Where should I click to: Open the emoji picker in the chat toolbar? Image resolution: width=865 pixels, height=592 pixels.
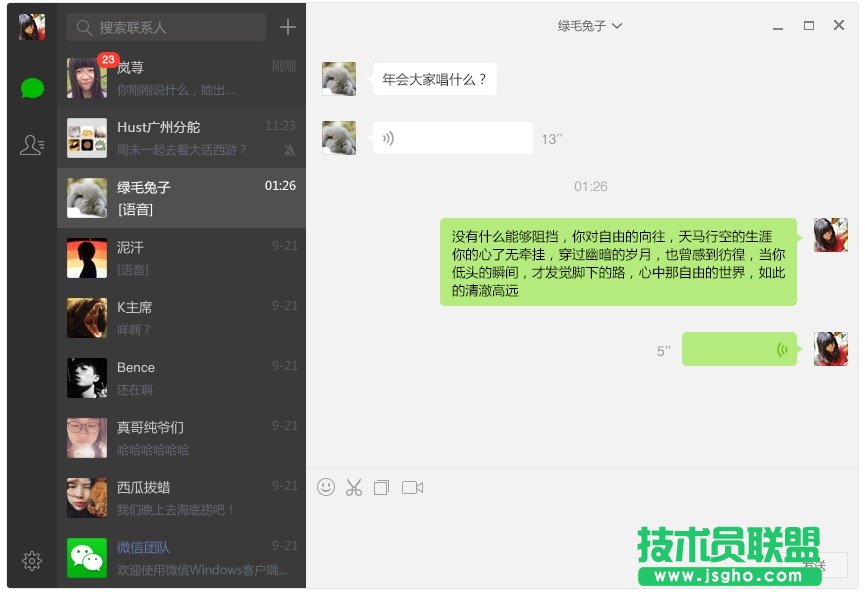pos(326,487)
